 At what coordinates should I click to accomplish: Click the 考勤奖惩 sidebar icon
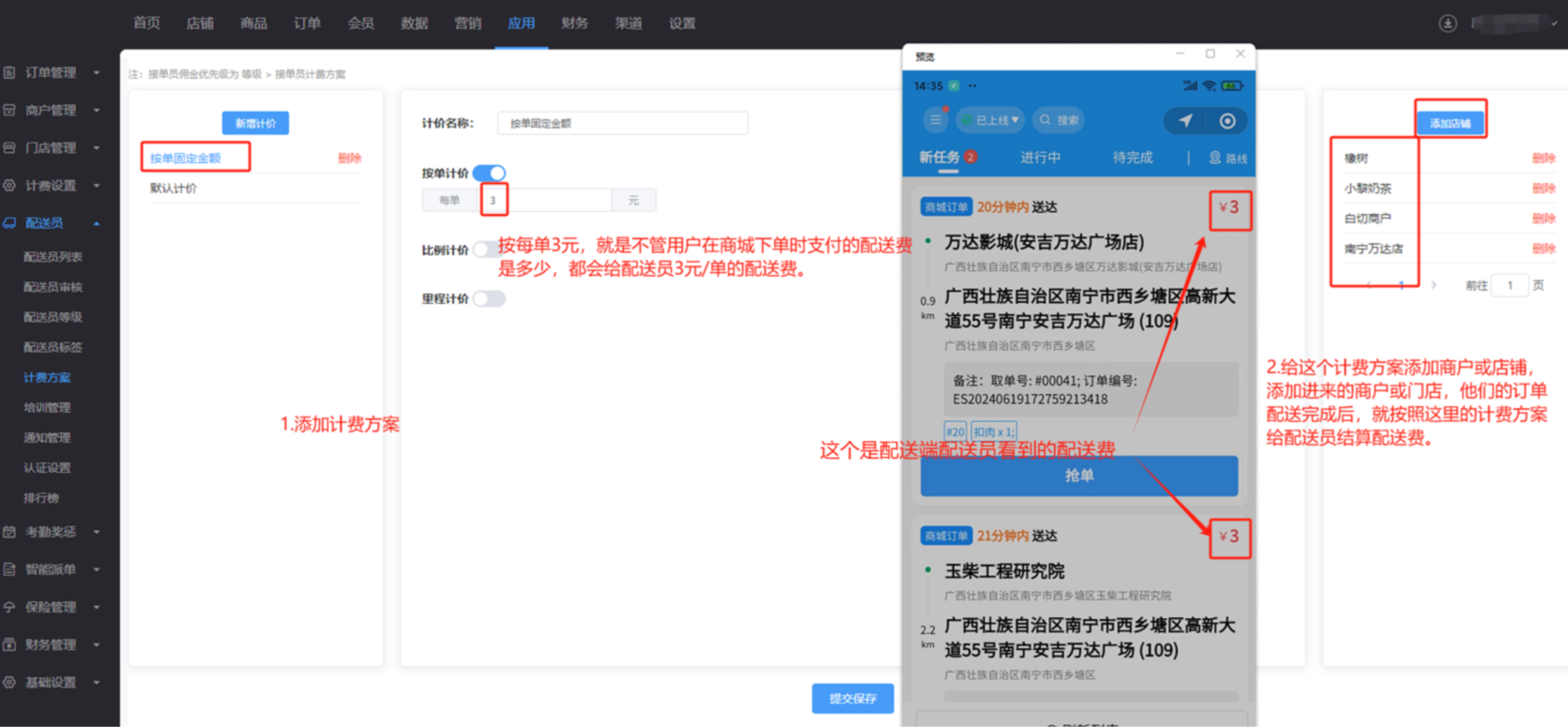tap(9, 532)
